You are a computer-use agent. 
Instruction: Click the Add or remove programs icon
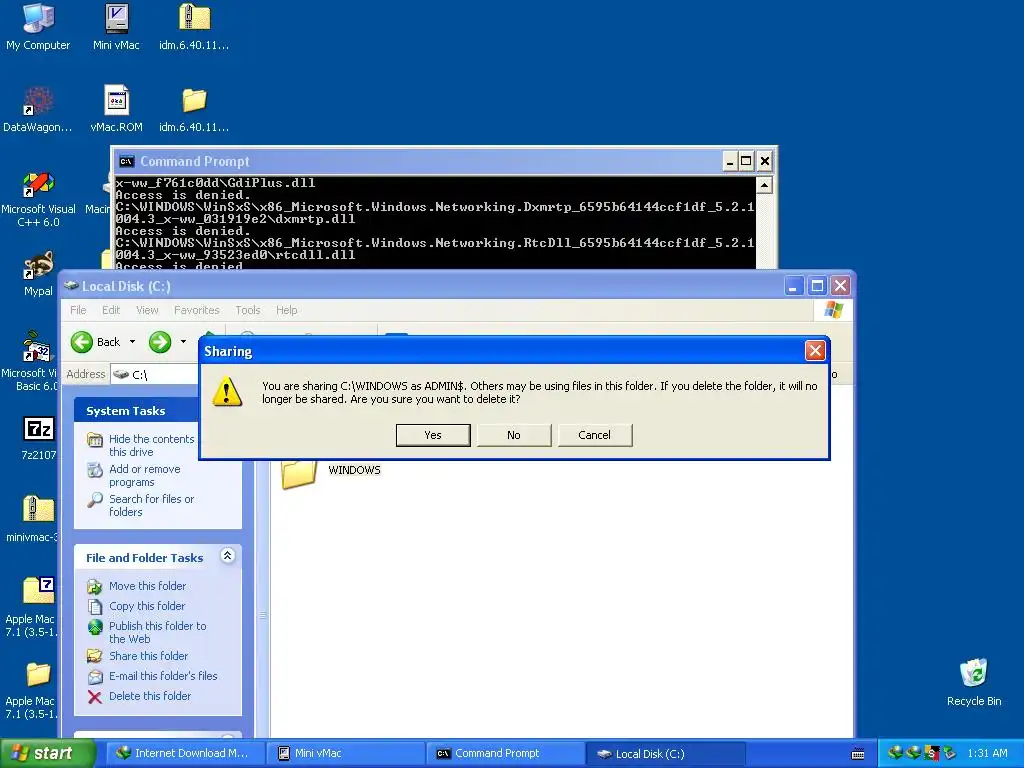click(95, 470)
